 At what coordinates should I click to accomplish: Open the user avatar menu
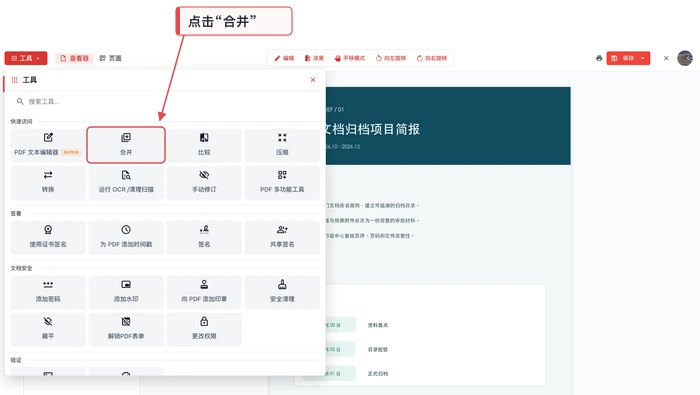(x=685, y=58)
